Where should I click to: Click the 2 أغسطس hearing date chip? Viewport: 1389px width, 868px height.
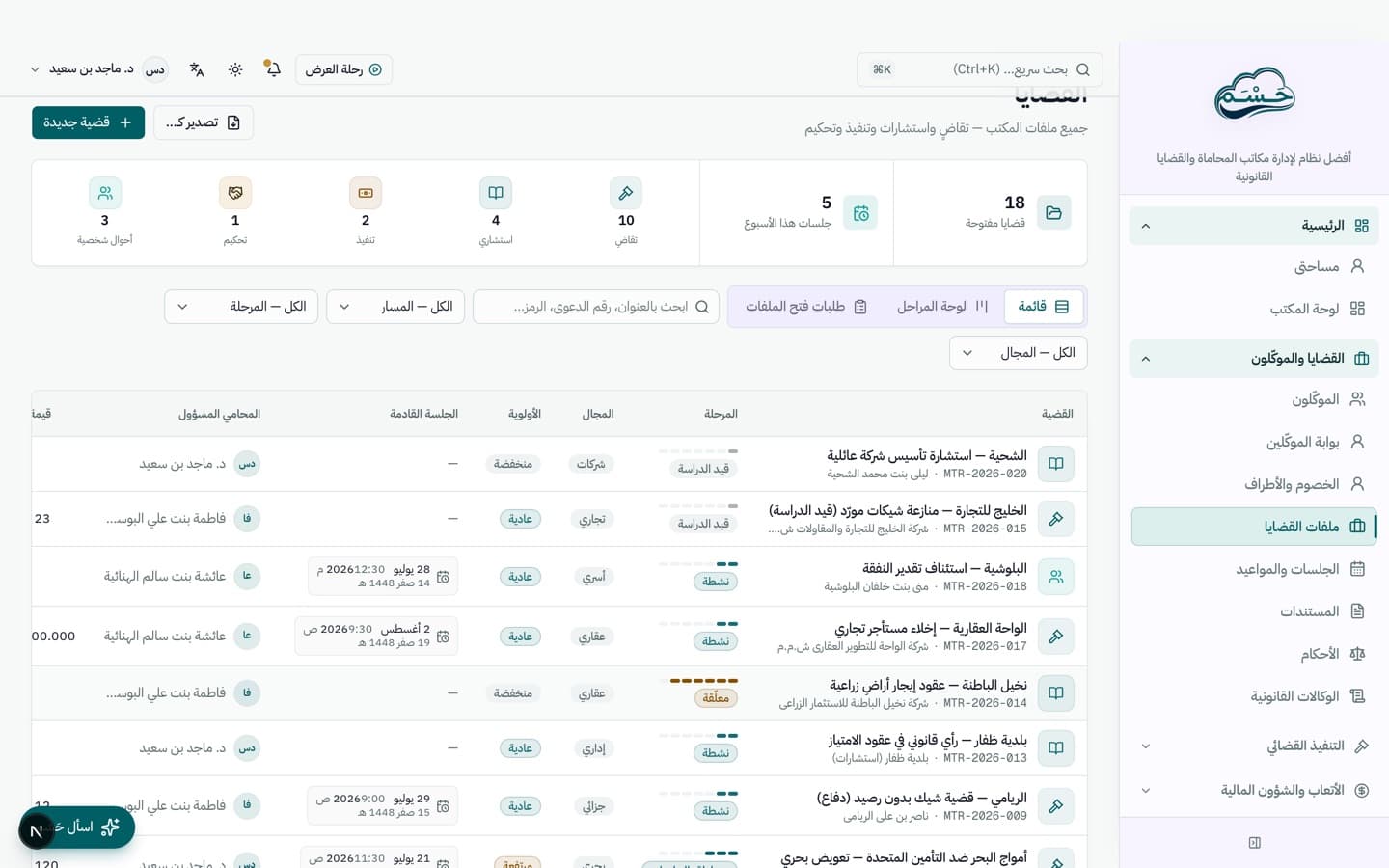click(376, 637)
